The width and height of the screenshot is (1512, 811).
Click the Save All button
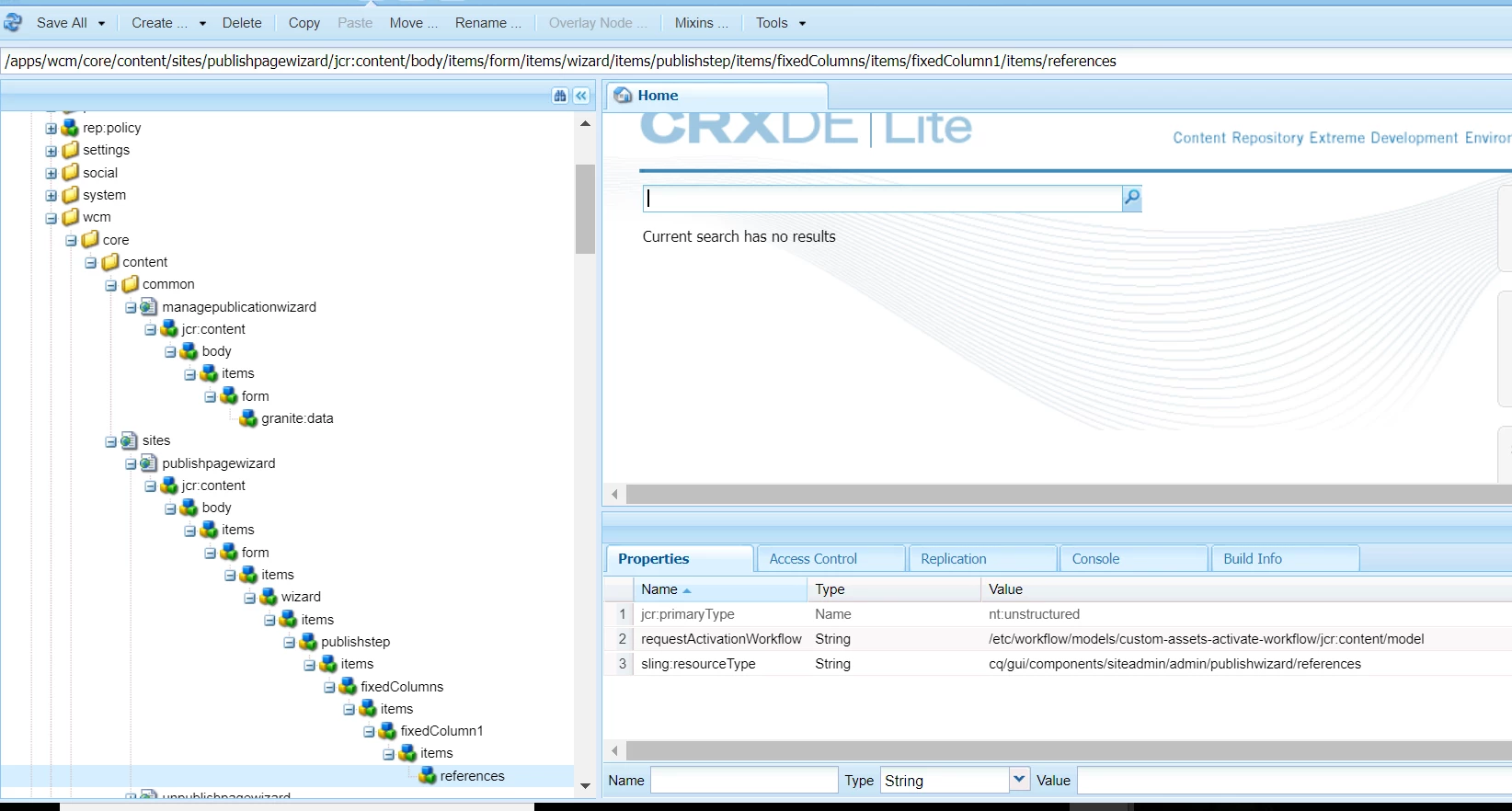(62, 23)
